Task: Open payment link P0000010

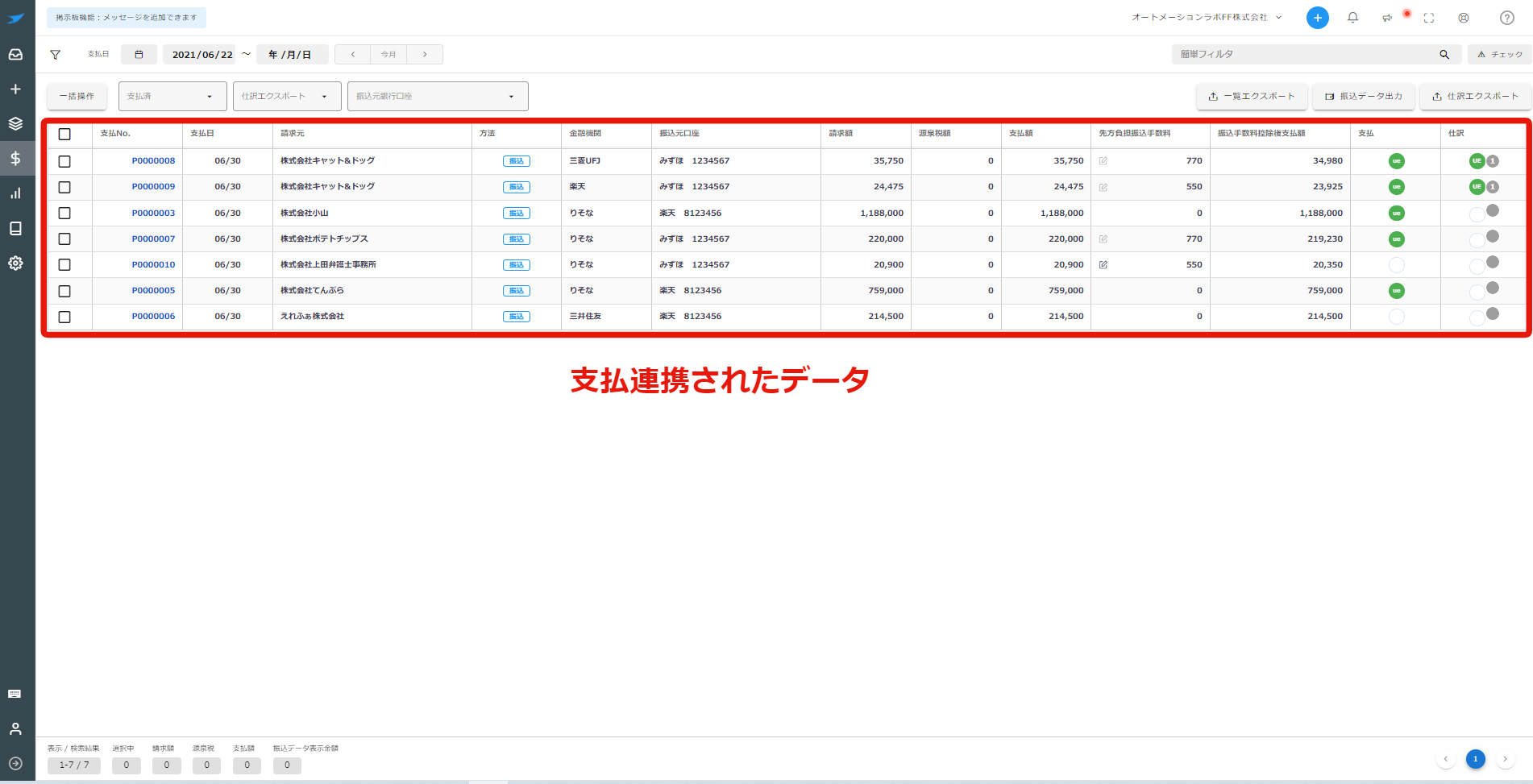Action: click(153, 264)
